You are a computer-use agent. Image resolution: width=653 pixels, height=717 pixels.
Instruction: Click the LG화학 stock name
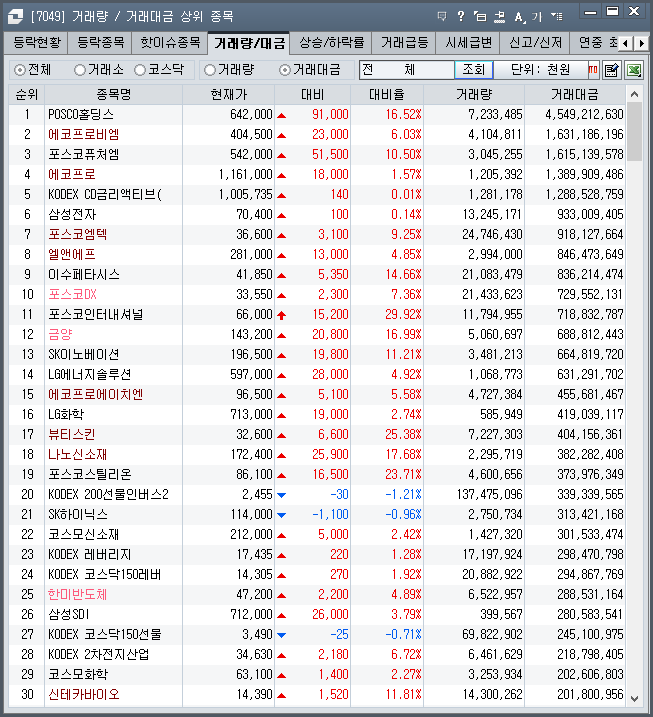pyautogui.click(x=66, y=414)
